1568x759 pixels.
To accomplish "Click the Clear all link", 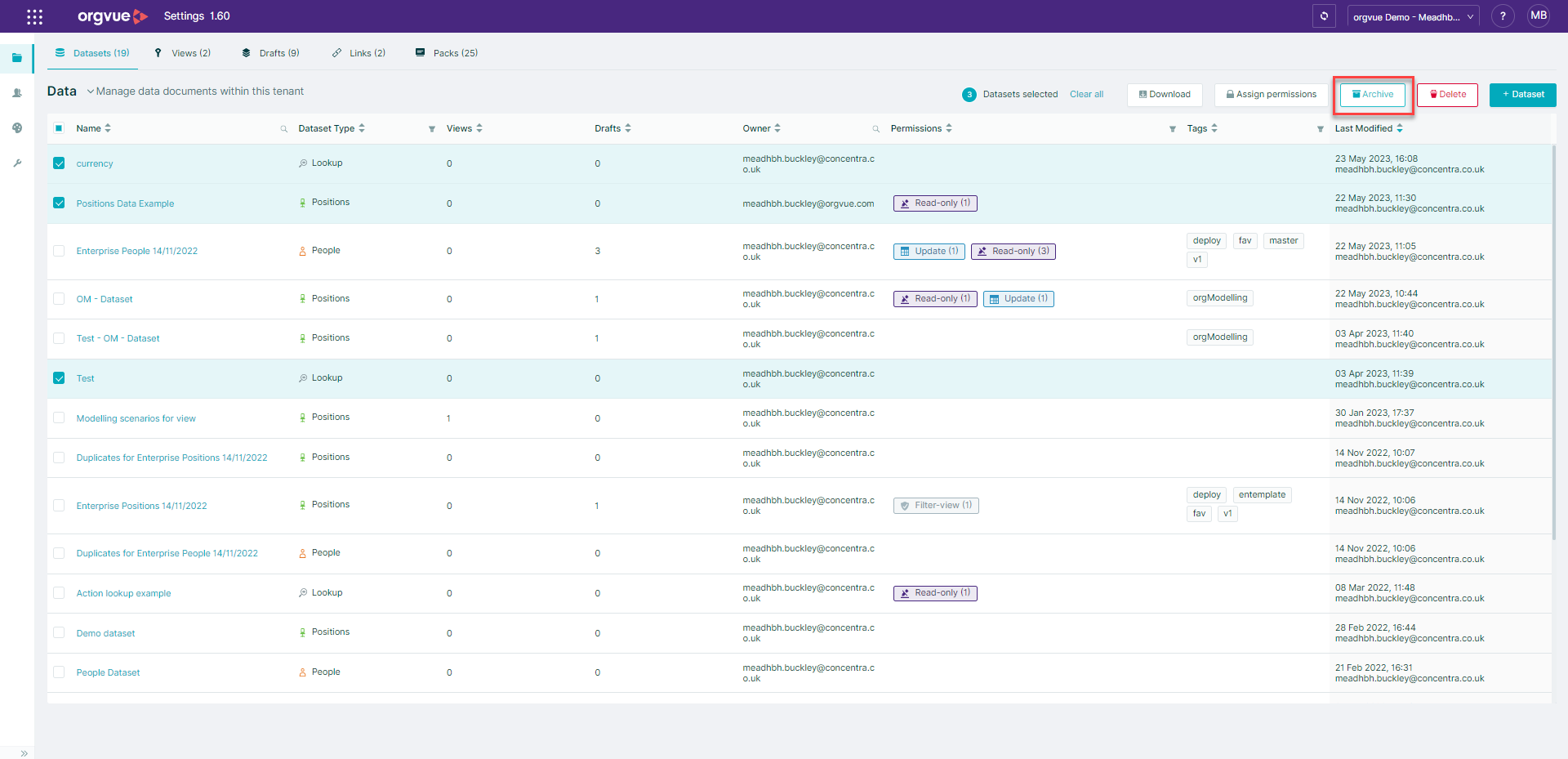I will pyautogui.click(x=1086, y=95).
